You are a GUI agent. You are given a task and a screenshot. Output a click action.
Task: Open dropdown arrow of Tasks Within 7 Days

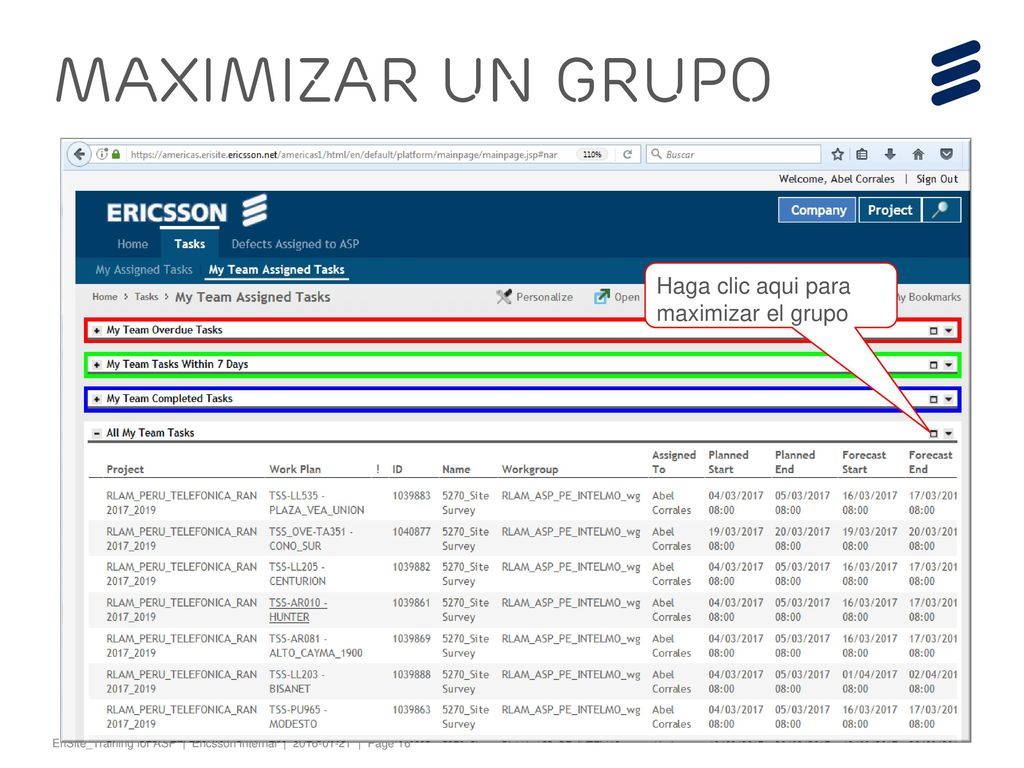[x=948, y=365]
